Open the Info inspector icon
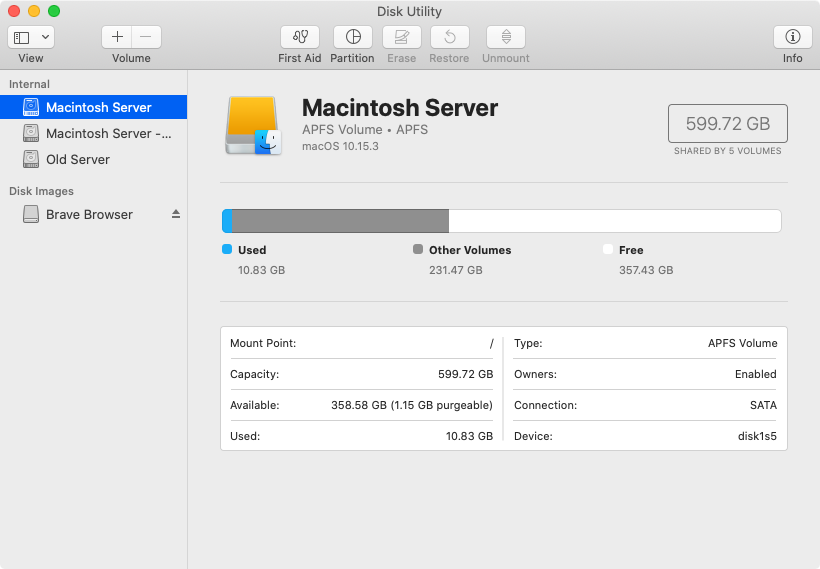Viewport: 820px width, 569px height. pos(792,37)
